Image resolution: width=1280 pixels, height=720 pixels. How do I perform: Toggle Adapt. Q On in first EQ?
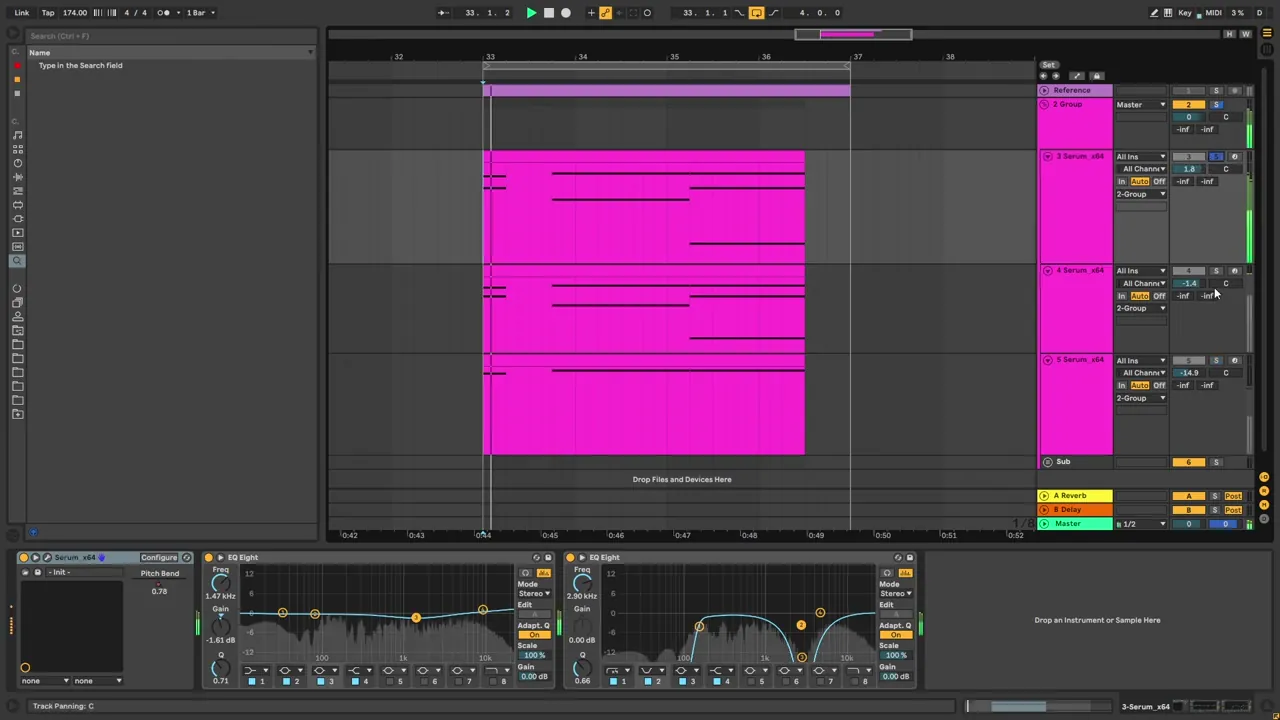534,635
